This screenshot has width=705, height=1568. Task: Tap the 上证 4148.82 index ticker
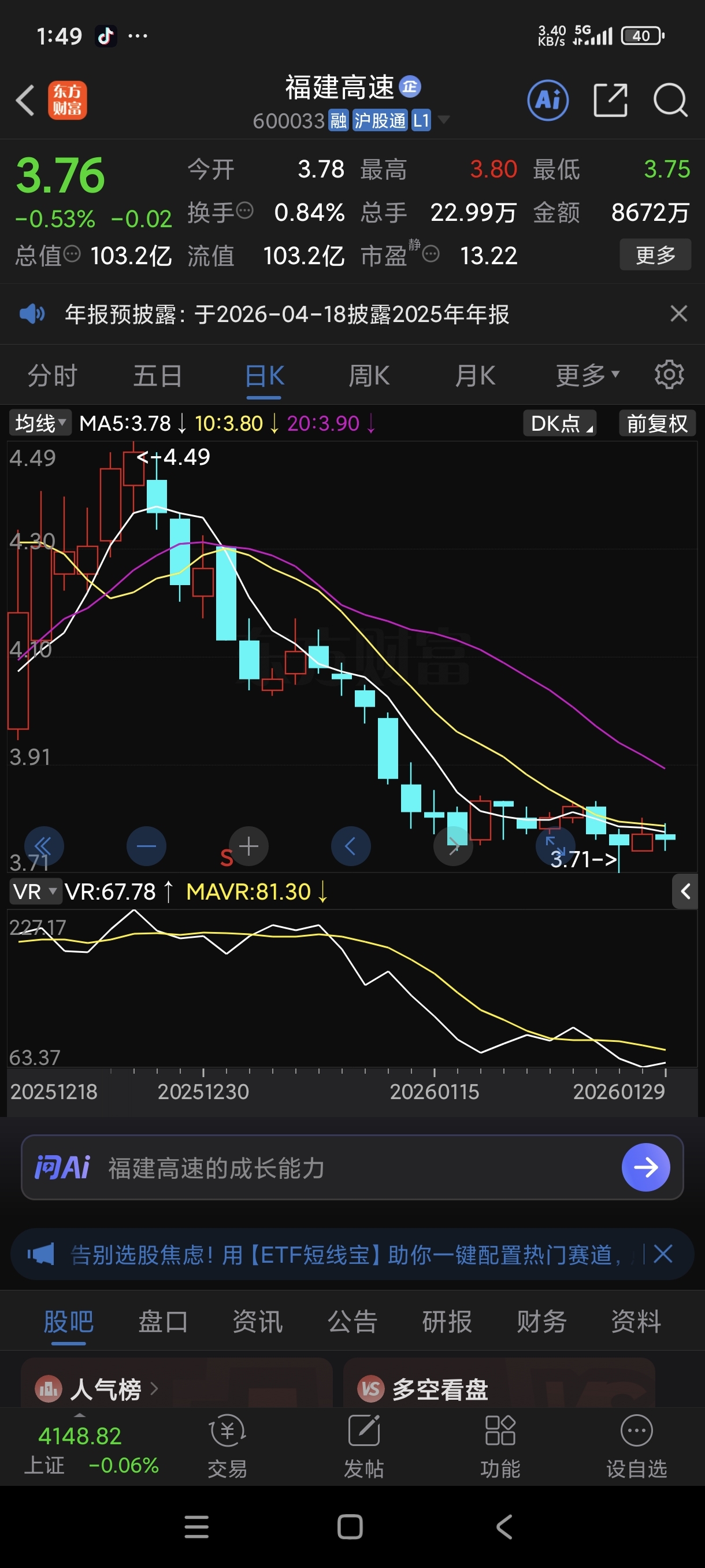coord(91,1449)
